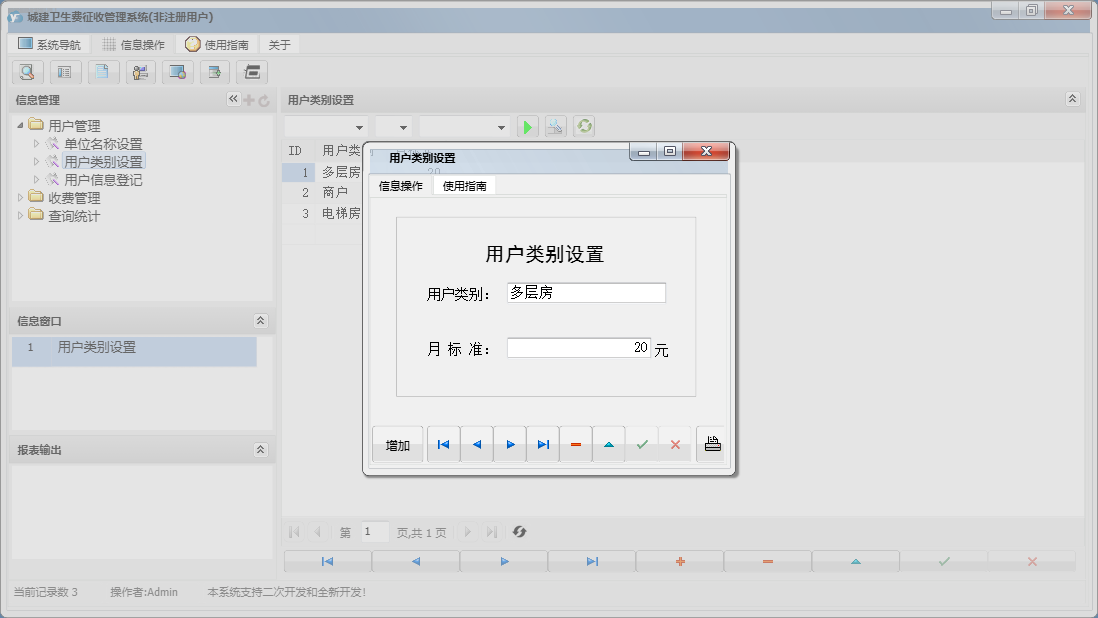This screenshot has width=1098, height=618.
Task: Click the search settings icon next to run arrow
Action: [x=556, y=126]
